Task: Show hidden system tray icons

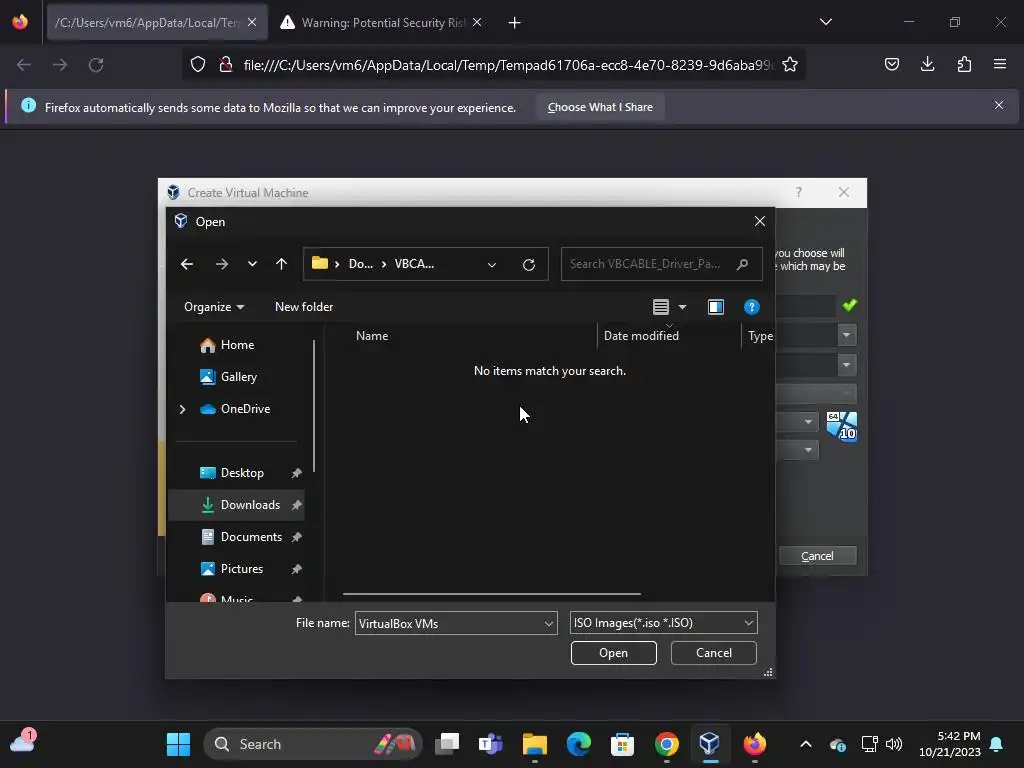Action: [x=806, y=744]
